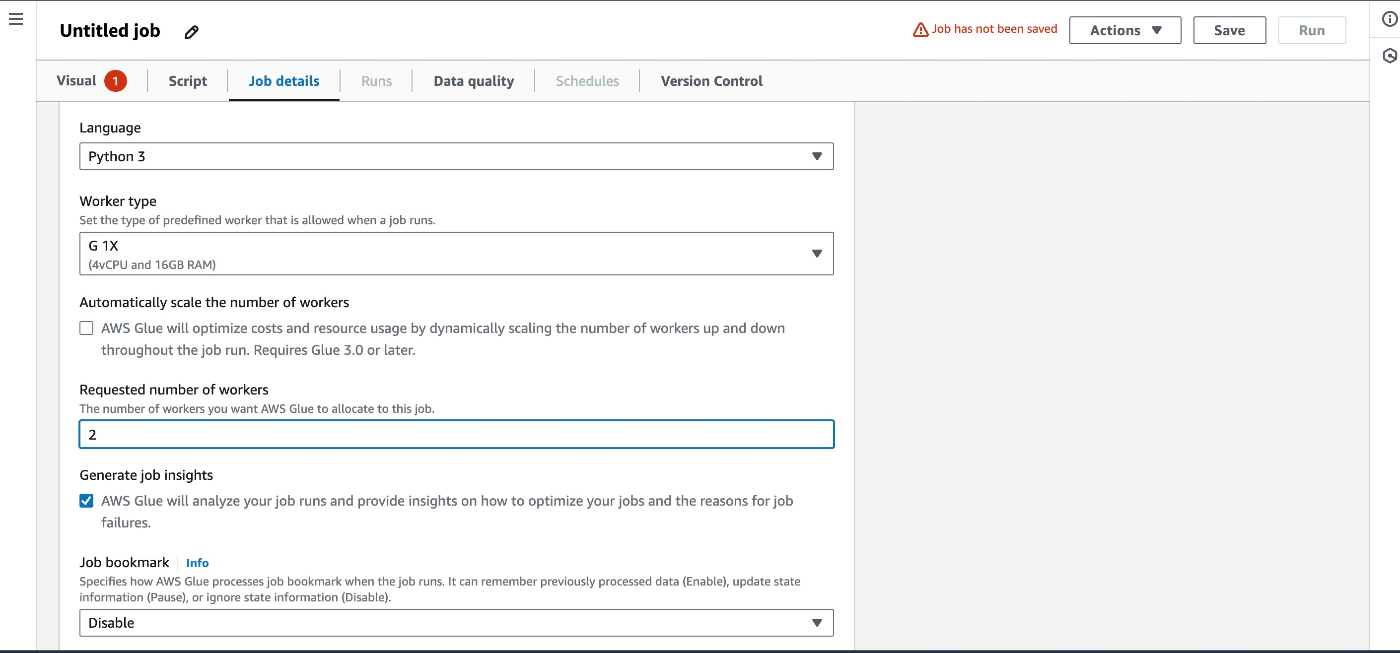Open the hamburger navigation menu

(15, 20)
